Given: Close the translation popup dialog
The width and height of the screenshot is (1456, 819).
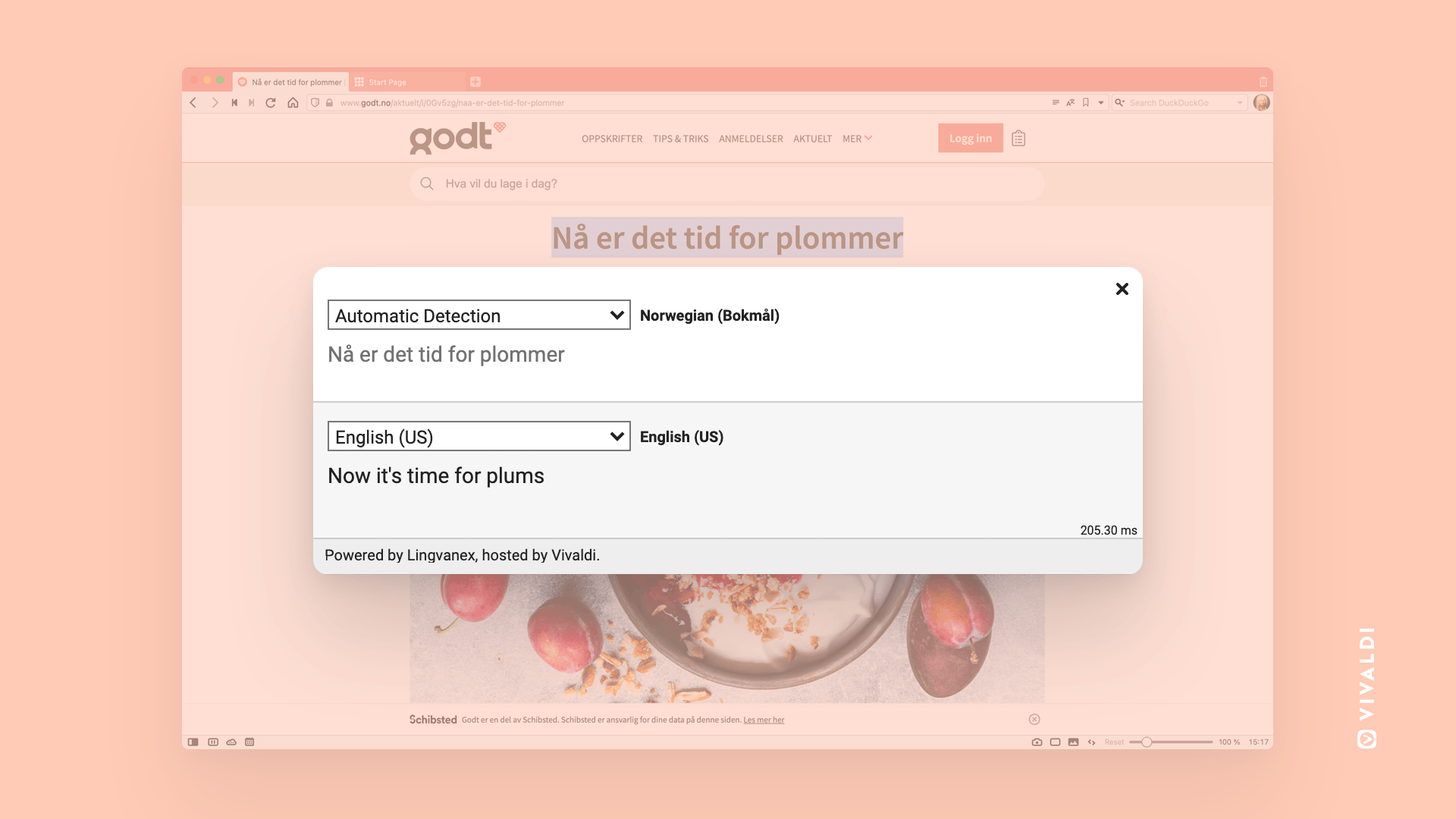Looking at the screenshot, I should coord(1122,288).
